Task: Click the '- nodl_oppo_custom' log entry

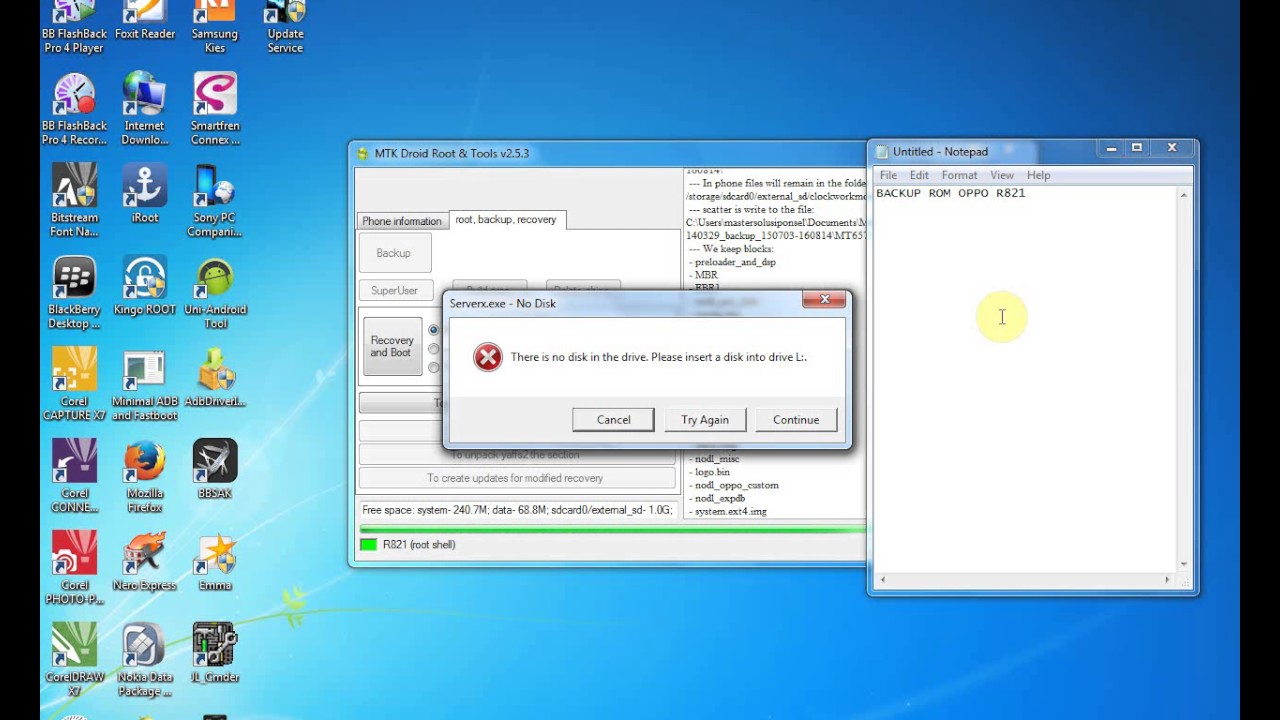Action: pos(734,485)
